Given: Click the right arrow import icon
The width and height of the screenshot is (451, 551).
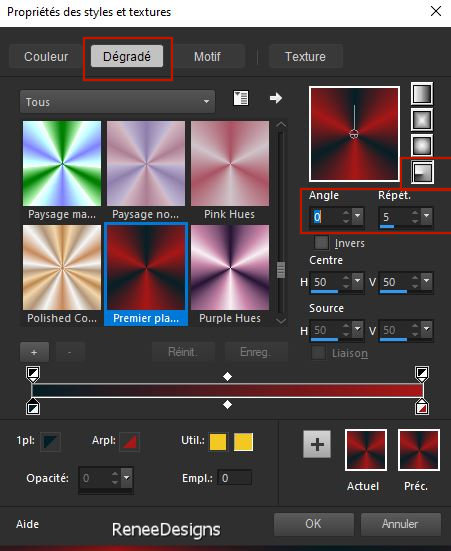Looking at the screenshot, I should pyautogui.click(x=276, y=98).
